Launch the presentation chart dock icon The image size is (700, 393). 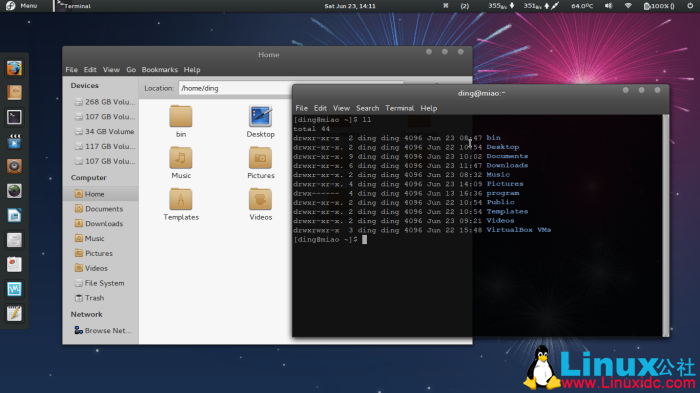pos(14,264)
